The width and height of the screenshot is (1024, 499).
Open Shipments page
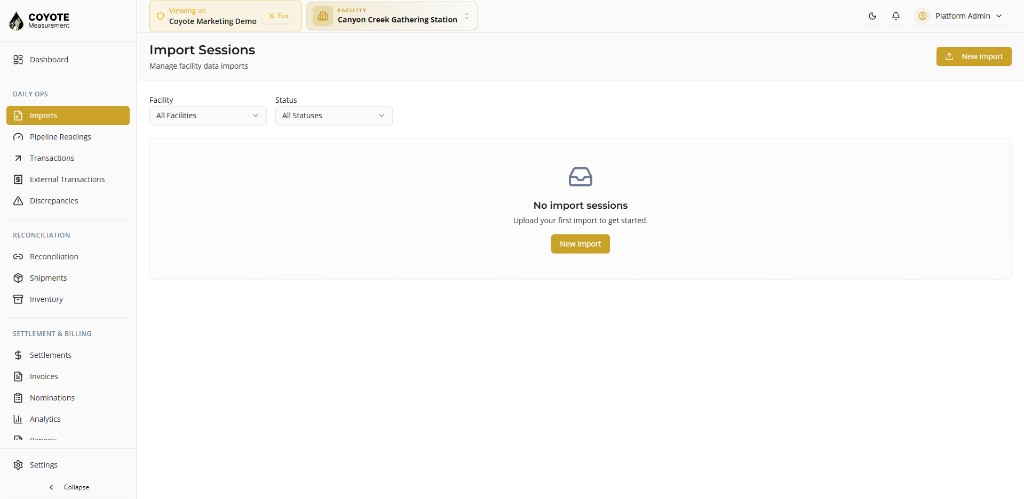[x=68, y=278]
